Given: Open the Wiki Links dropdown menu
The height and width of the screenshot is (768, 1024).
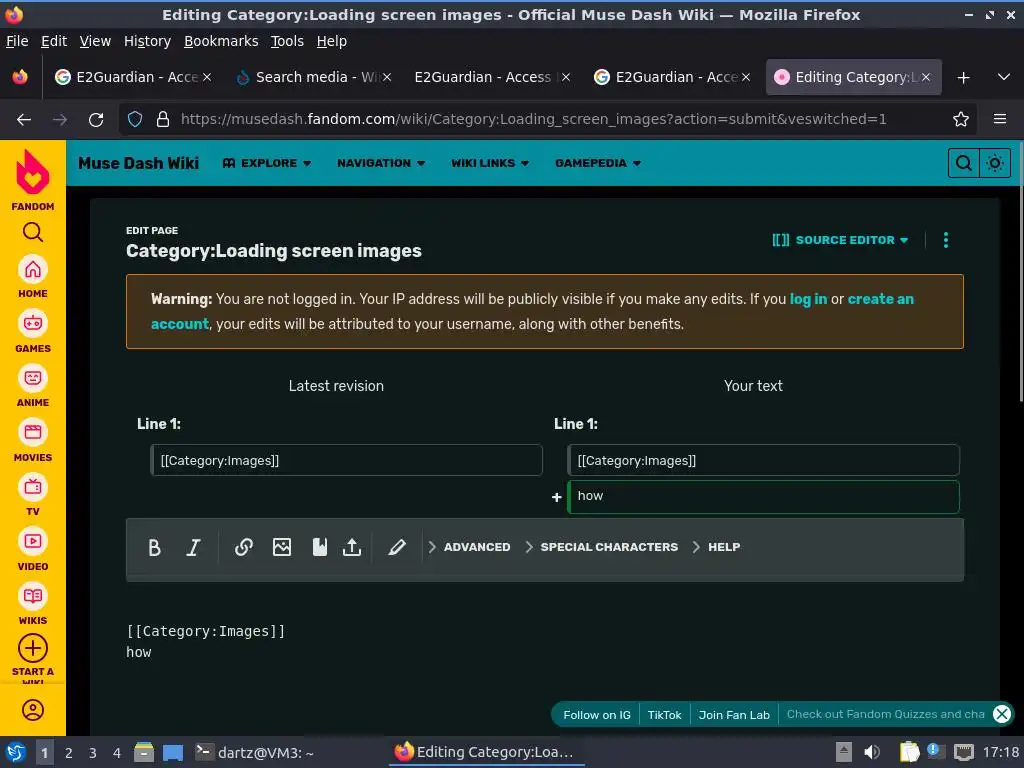Looking at the screenshot, I should coord(490,163).
